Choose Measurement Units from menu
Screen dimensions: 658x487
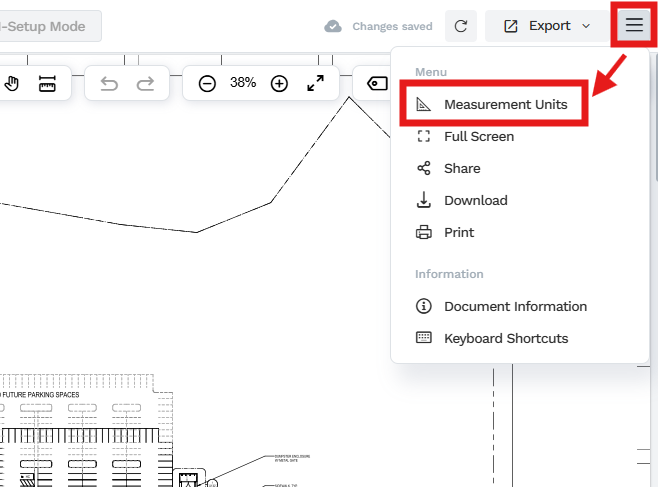click(505, 104)
